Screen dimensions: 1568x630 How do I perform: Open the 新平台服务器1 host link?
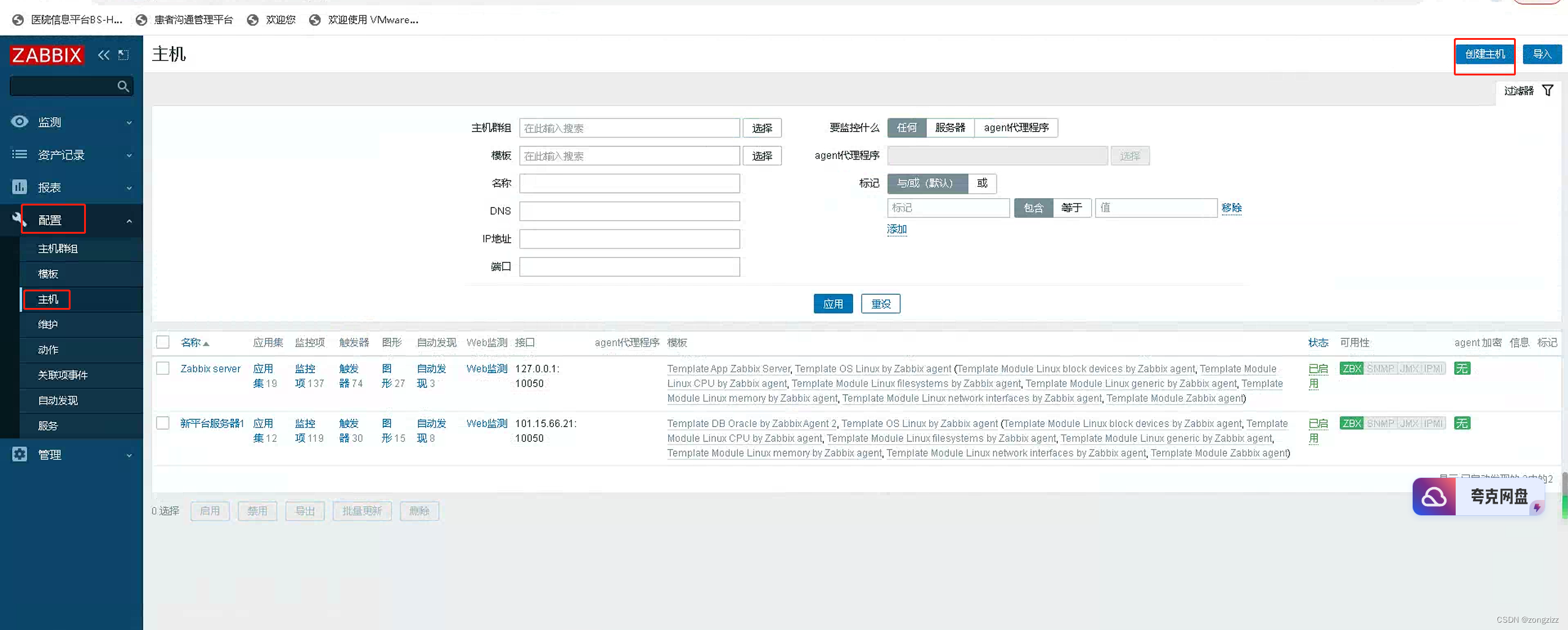pos(212,423)
